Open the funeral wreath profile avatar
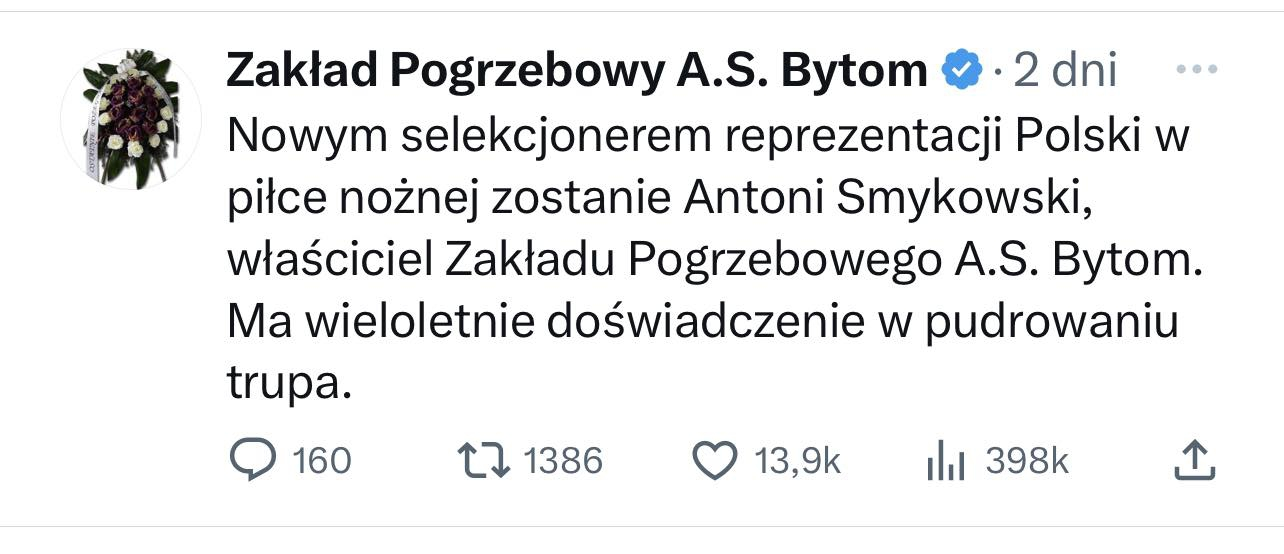The width and height of the screenshot is (1284, 554). point(131,118)
